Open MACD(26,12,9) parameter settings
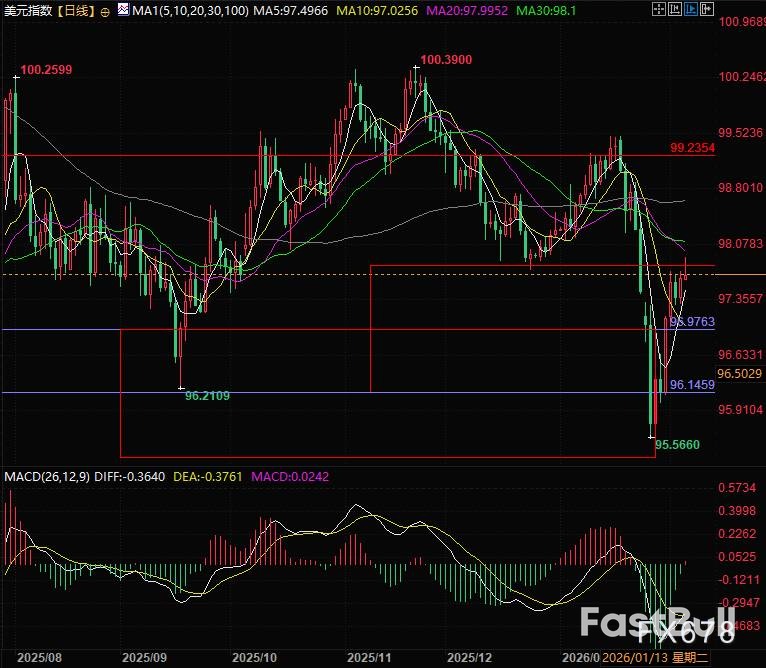Viewport: 766px width, 668px height. pos(46,475)
